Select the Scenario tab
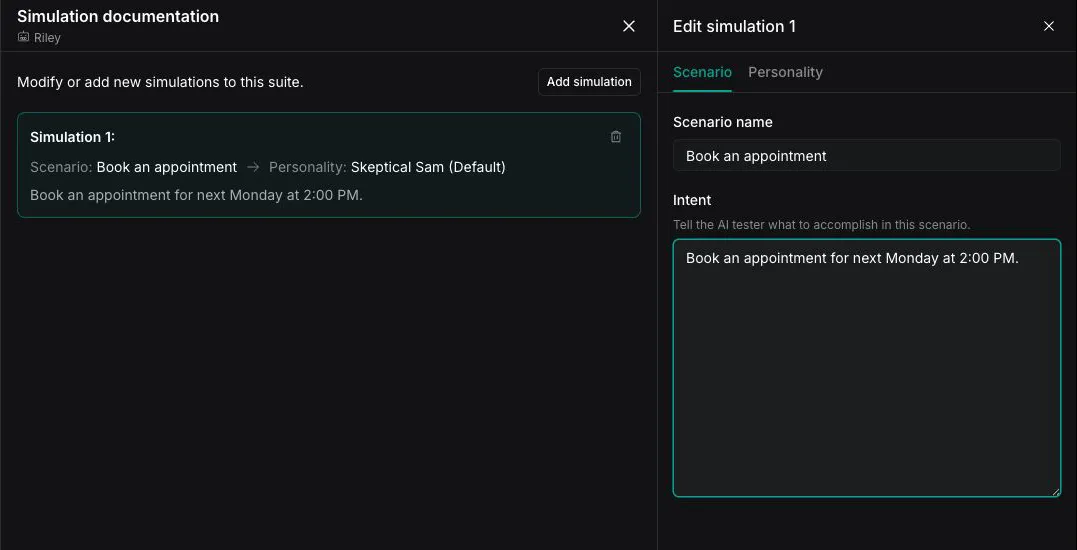1077x550 pixels. tap(702, 72)
